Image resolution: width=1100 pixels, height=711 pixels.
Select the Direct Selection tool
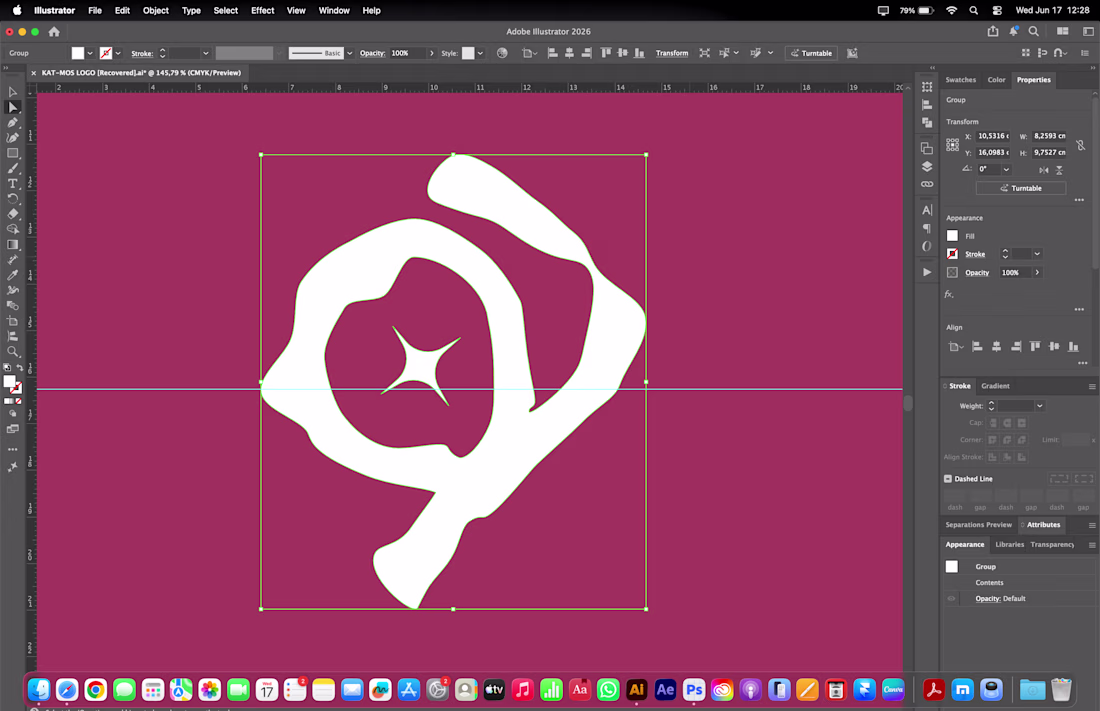tap(13, 107)
